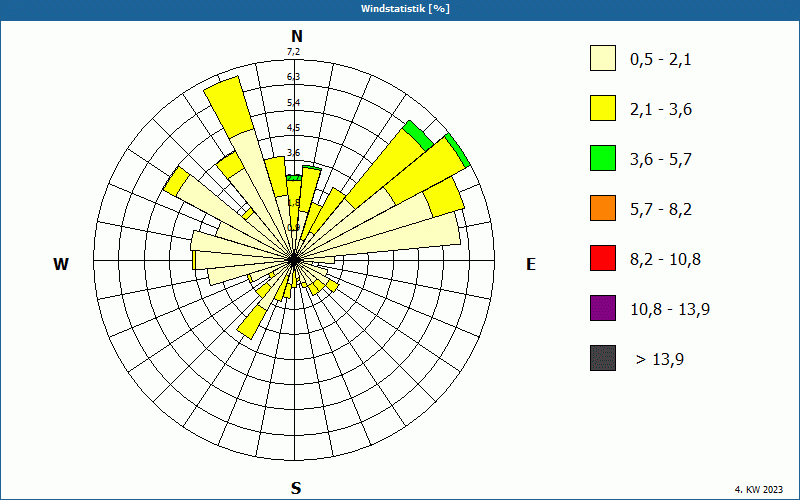This screenshot has height=500, width=800.
Task: Click the 7,2 radial axis label
Action: click(x=293, y=52)
